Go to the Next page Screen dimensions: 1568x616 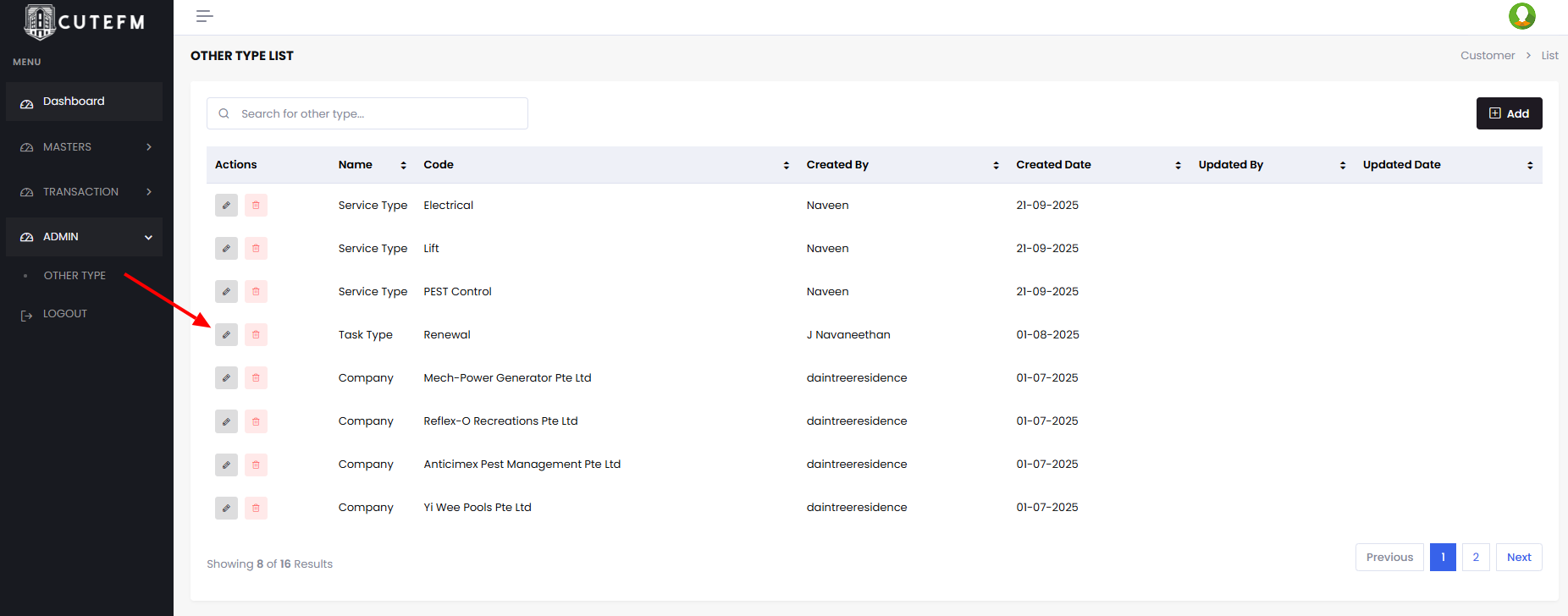1518,558
